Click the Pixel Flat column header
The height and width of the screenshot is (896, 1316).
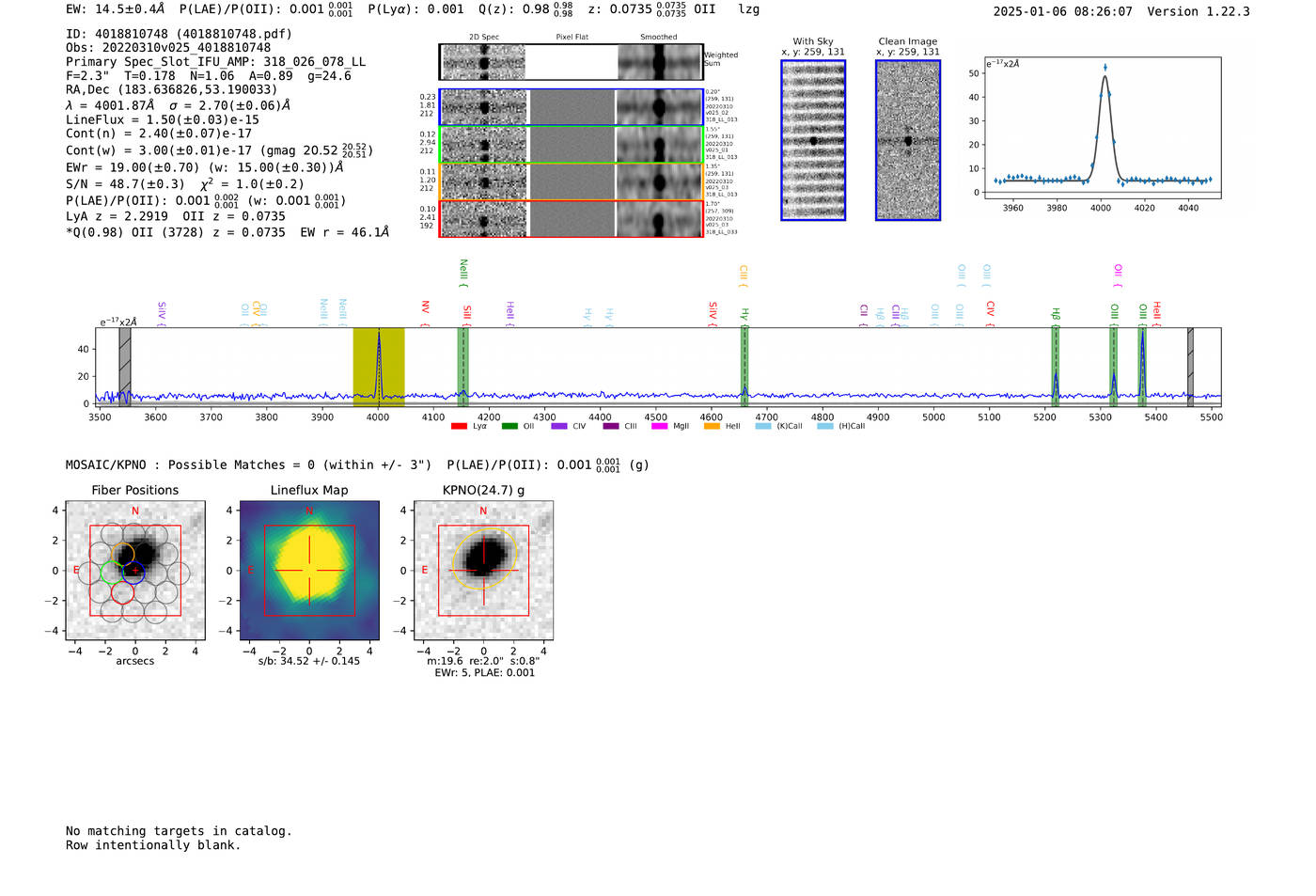[572, 38]
